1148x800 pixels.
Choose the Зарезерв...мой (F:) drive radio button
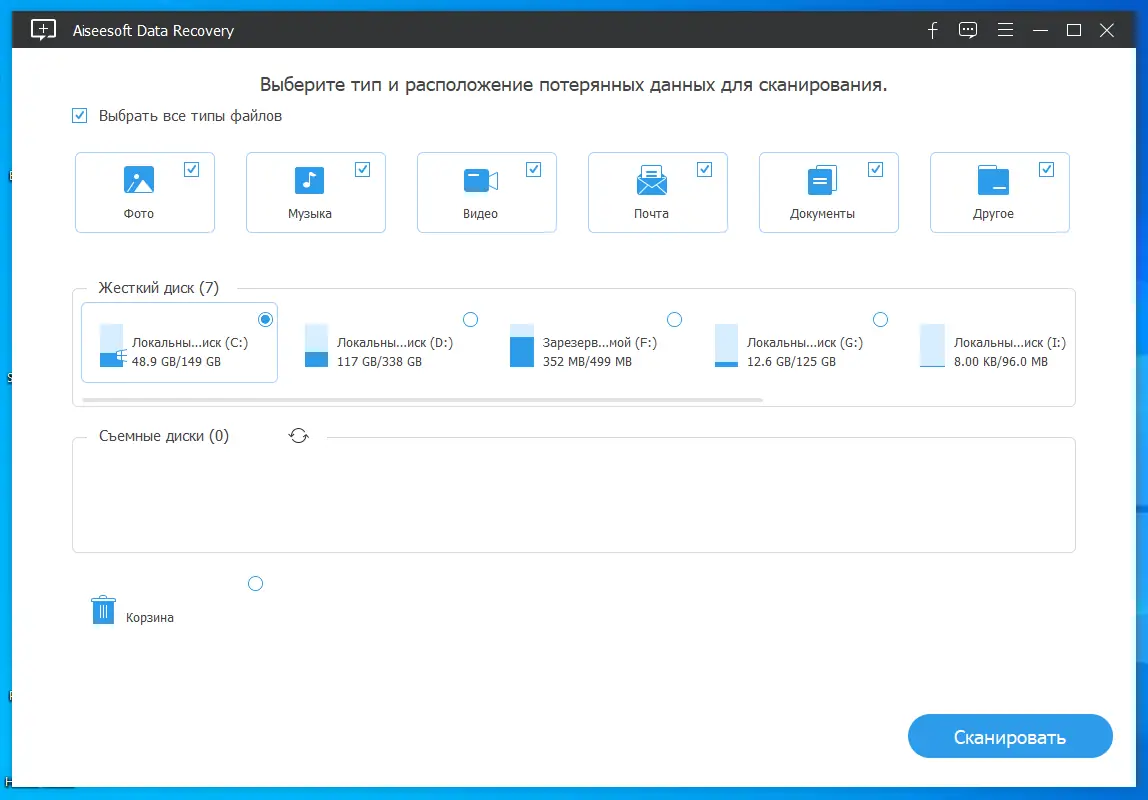[675, 319]
